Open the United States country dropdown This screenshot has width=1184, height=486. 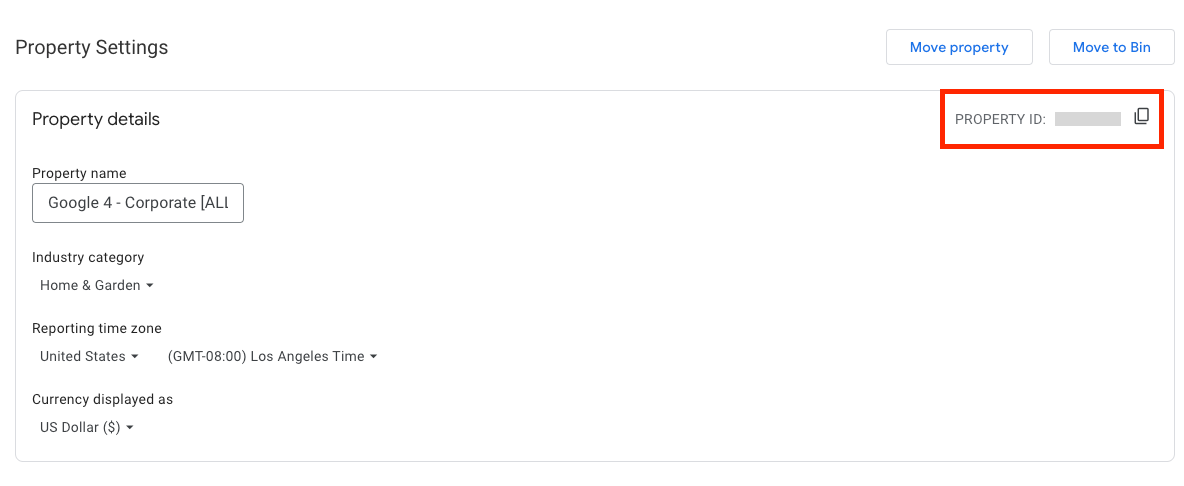(89, 356)
